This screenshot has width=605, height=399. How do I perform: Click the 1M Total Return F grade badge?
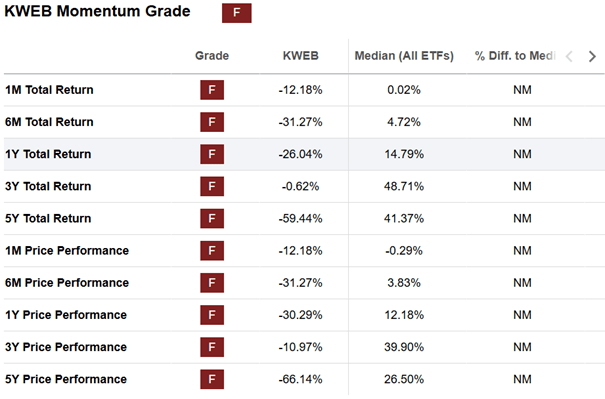point(212,90)
